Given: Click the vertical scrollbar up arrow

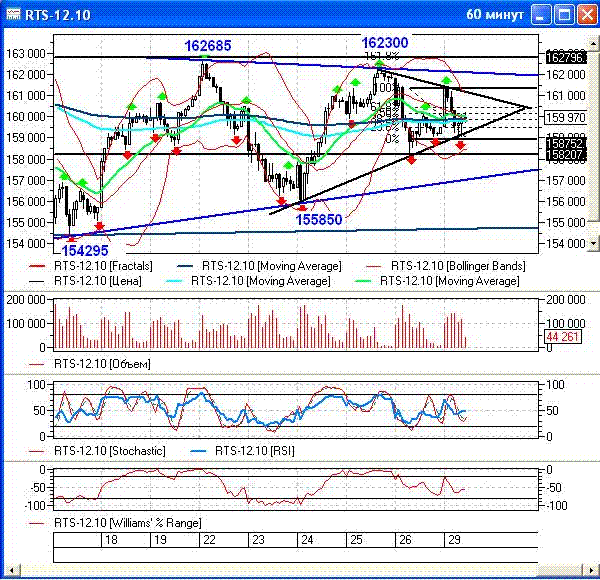Looking at the screenshot, I should point(593,43).
